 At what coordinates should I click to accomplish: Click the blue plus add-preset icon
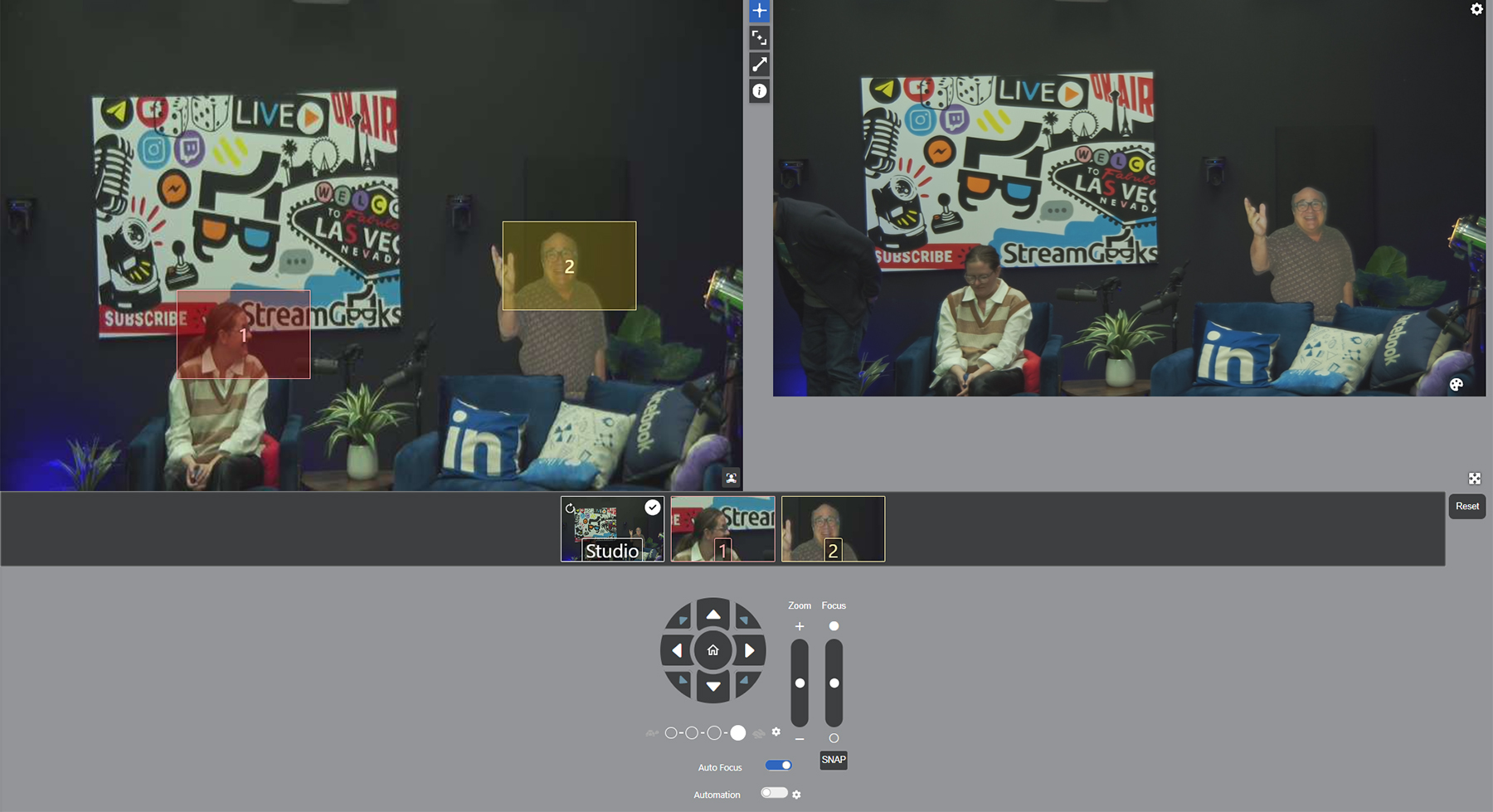(x=759, y=11)
